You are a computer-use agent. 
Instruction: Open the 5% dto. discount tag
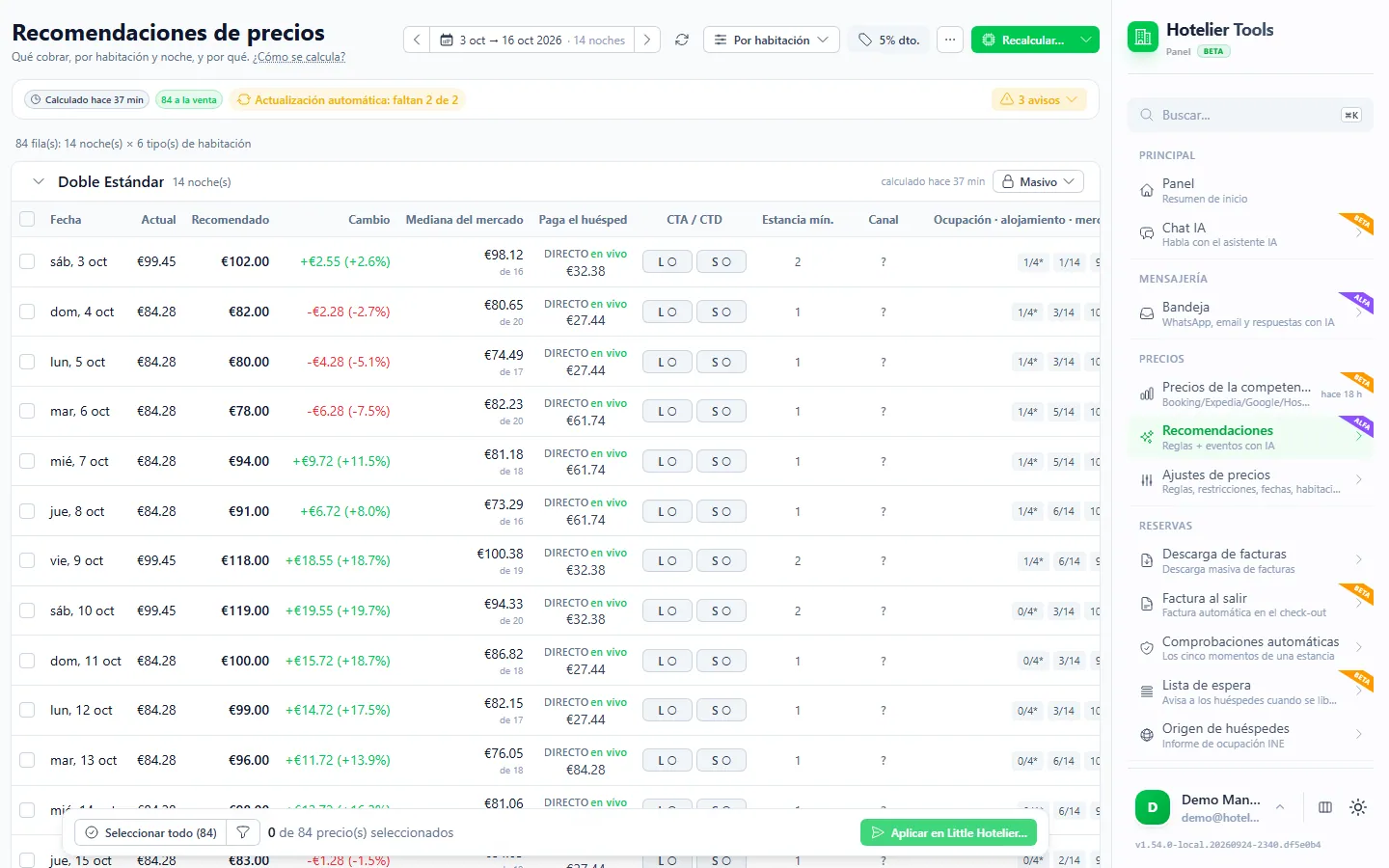[888, 40]
